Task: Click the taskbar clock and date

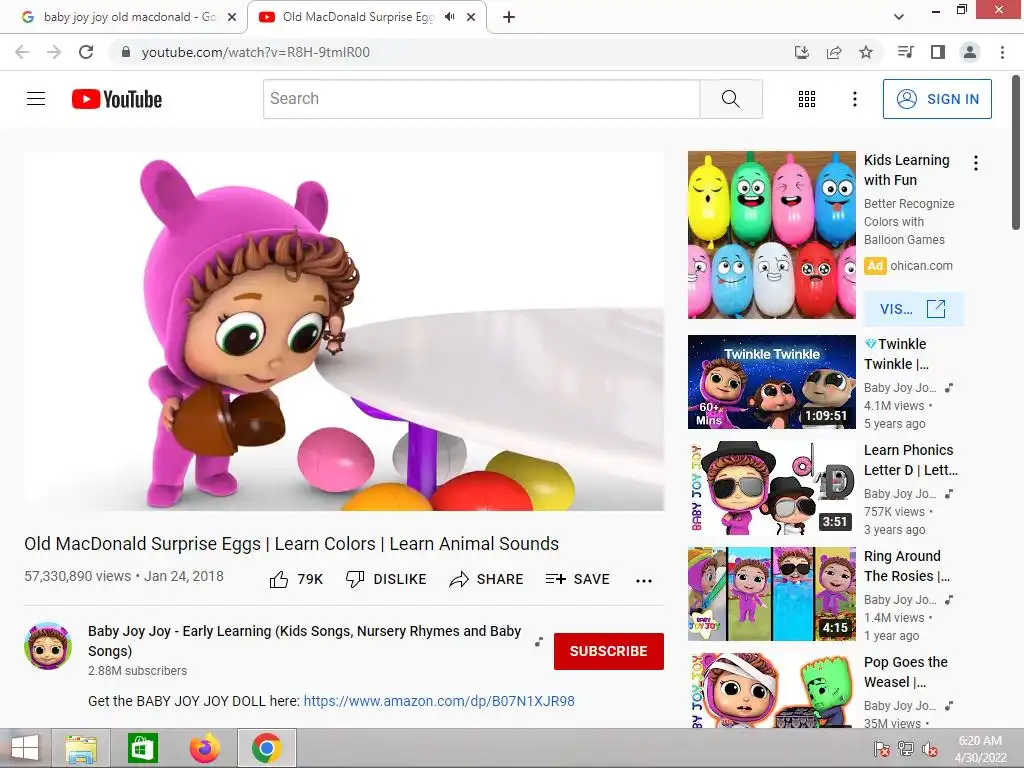Action: coord(980,749)
